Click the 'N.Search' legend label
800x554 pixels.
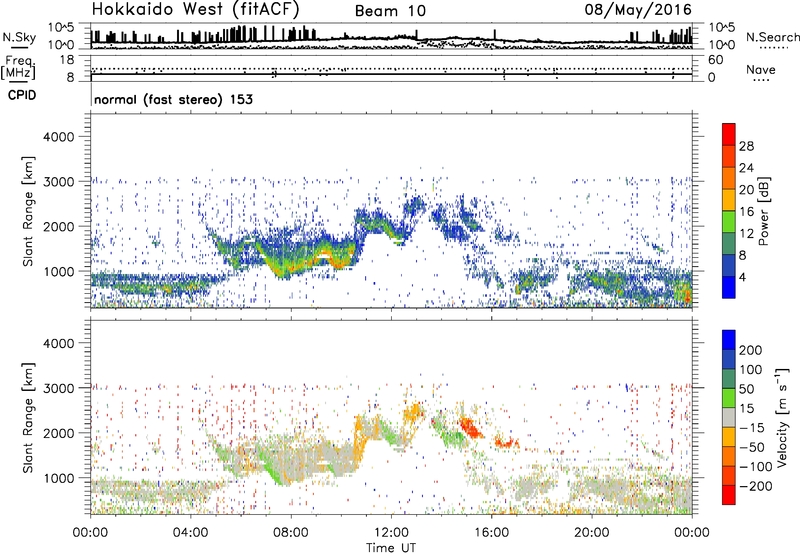pyautogui.click(x=772, y=37)
